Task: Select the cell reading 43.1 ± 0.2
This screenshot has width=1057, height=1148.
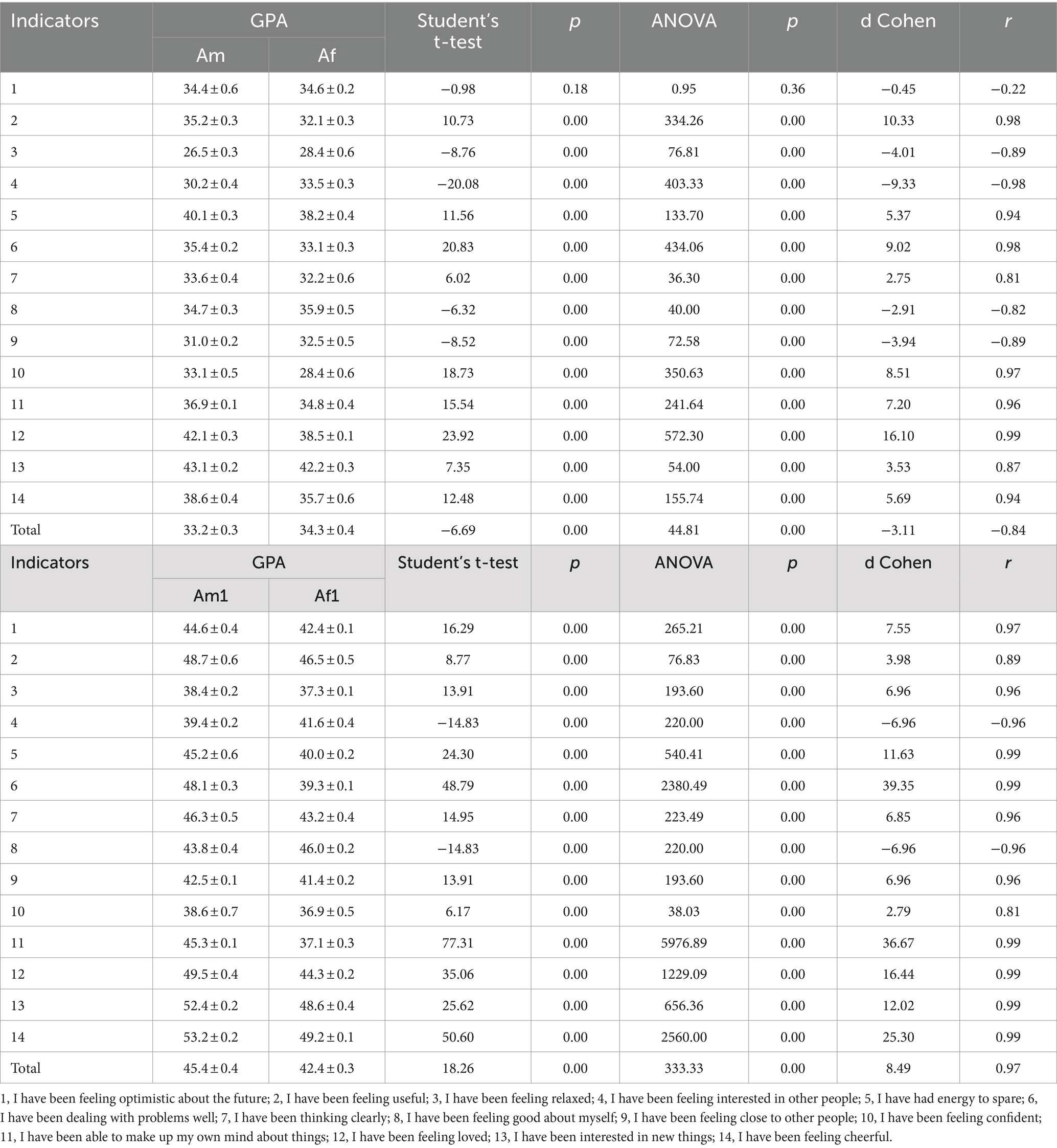Action: click(x=211, y=467)
